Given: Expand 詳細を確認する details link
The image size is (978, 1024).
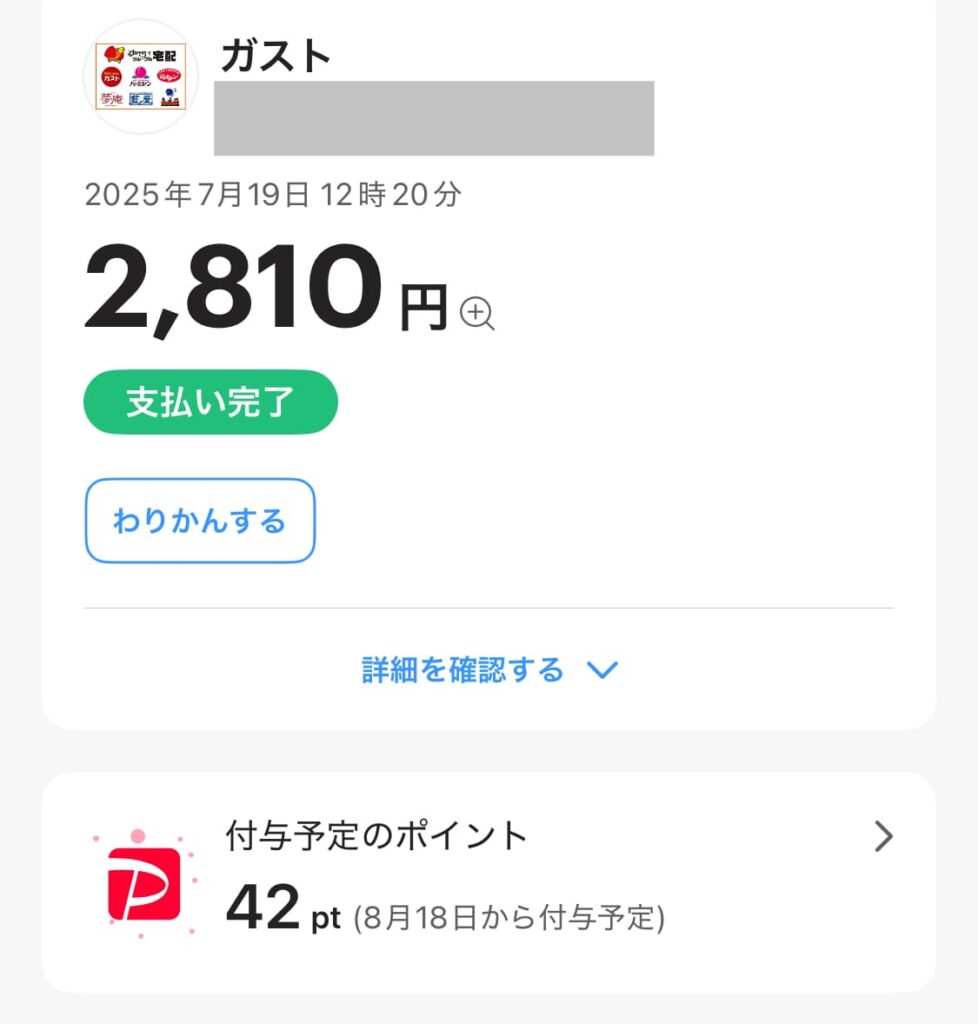Looking at the screenshot, I should pos(490,670).
